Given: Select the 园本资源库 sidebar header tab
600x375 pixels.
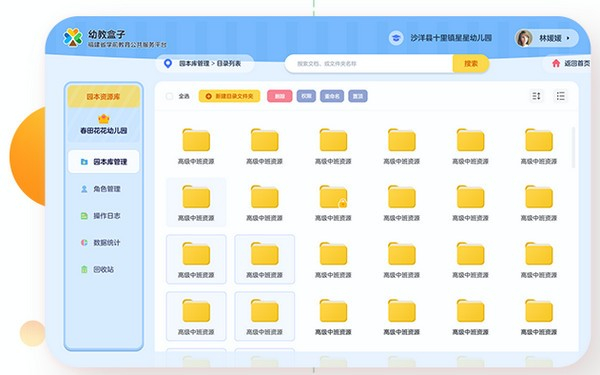Looking at the screenshot, I should pos(104,96).
